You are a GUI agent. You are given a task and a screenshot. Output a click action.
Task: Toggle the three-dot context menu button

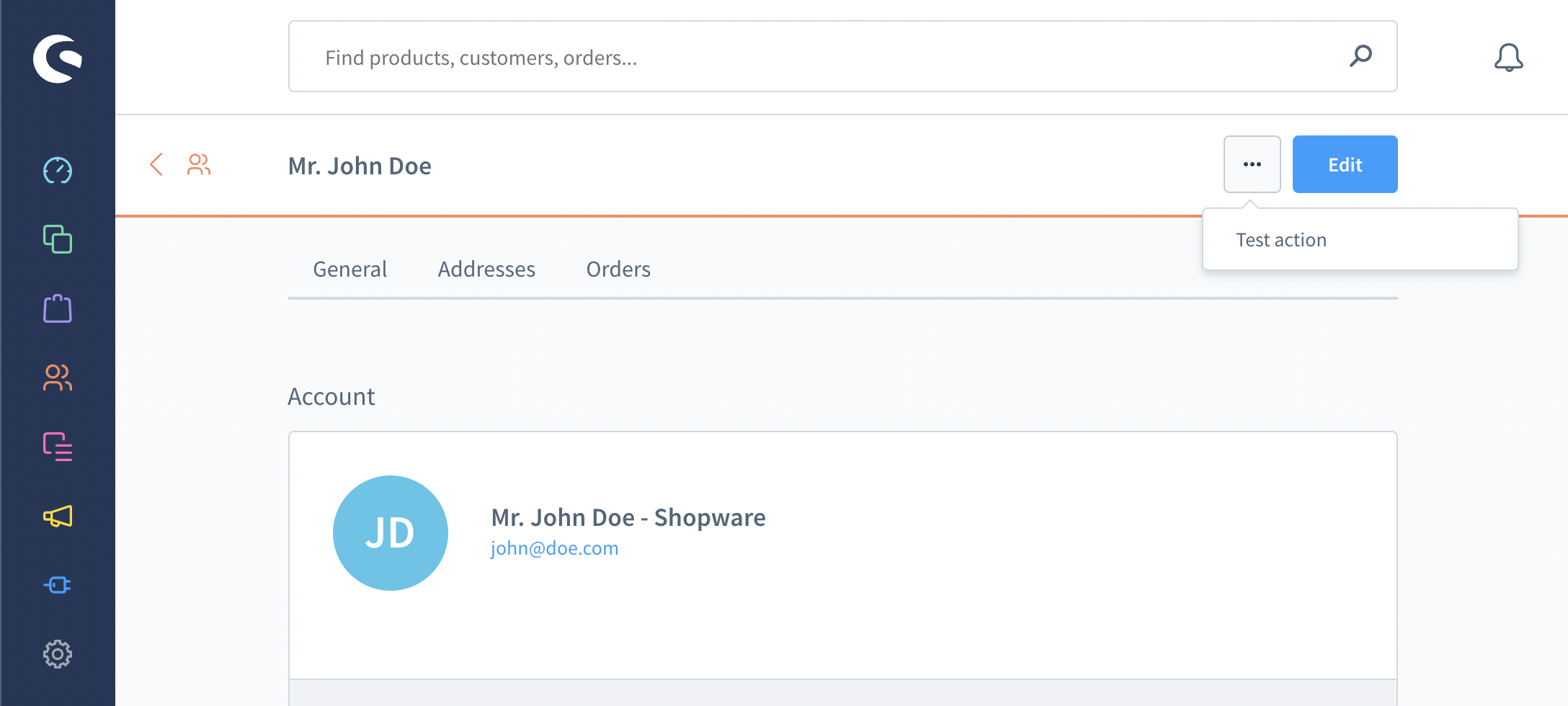click(1252, 164)
